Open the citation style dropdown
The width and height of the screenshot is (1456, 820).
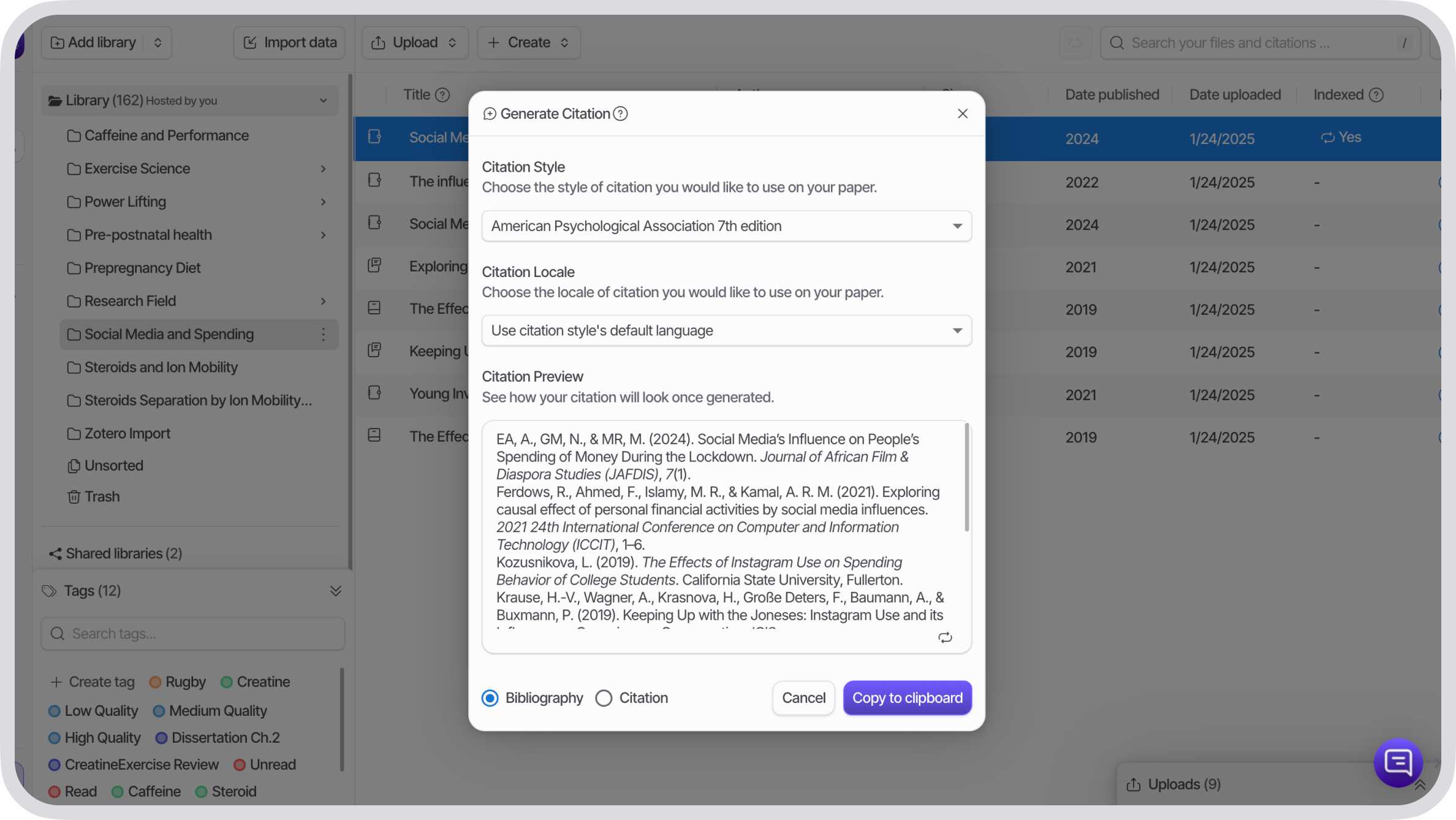pyautogui.click(x=726, y=226)
